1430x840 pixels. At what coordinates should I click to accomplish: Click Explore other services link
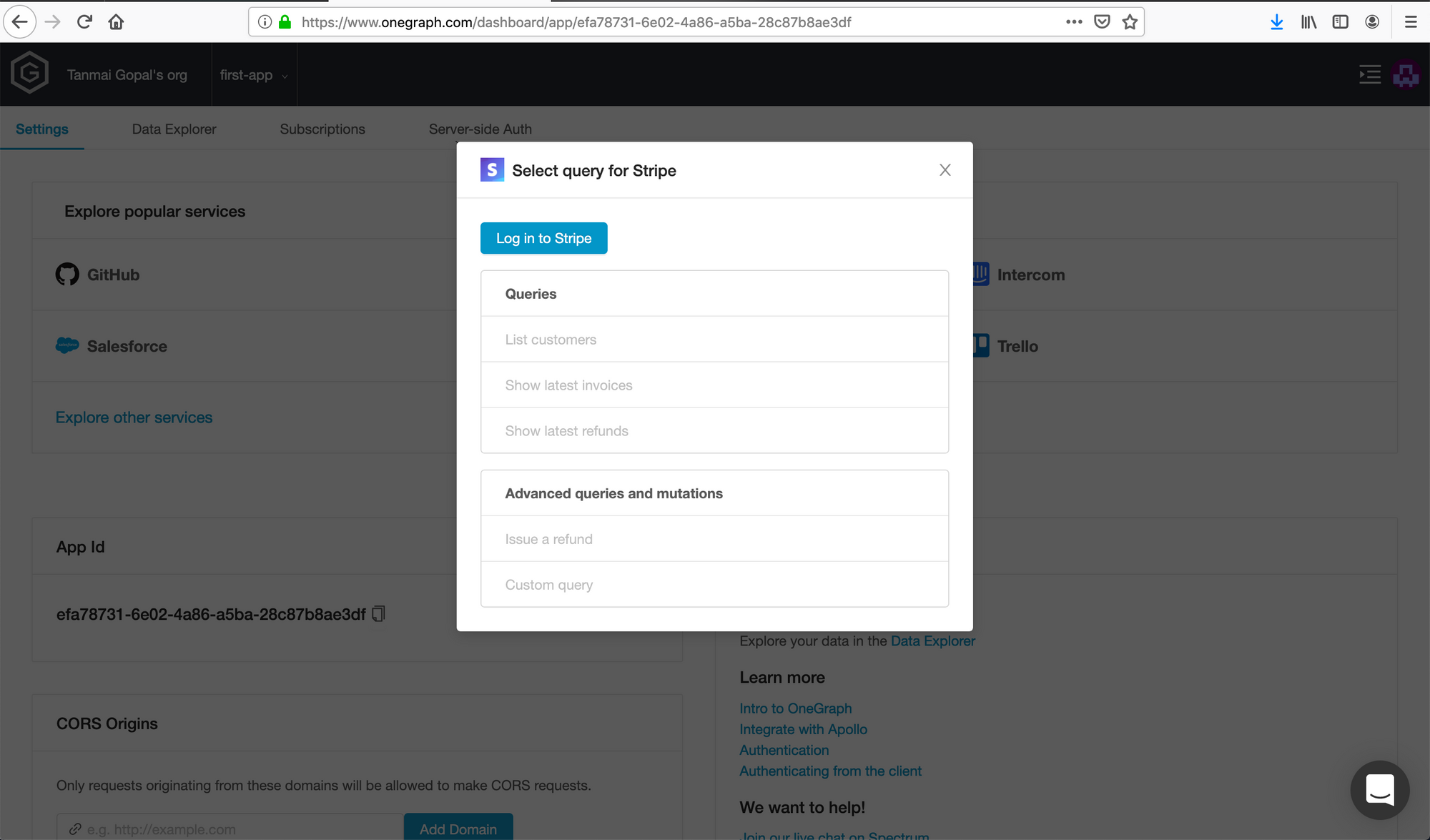click(x=134, y=417)
